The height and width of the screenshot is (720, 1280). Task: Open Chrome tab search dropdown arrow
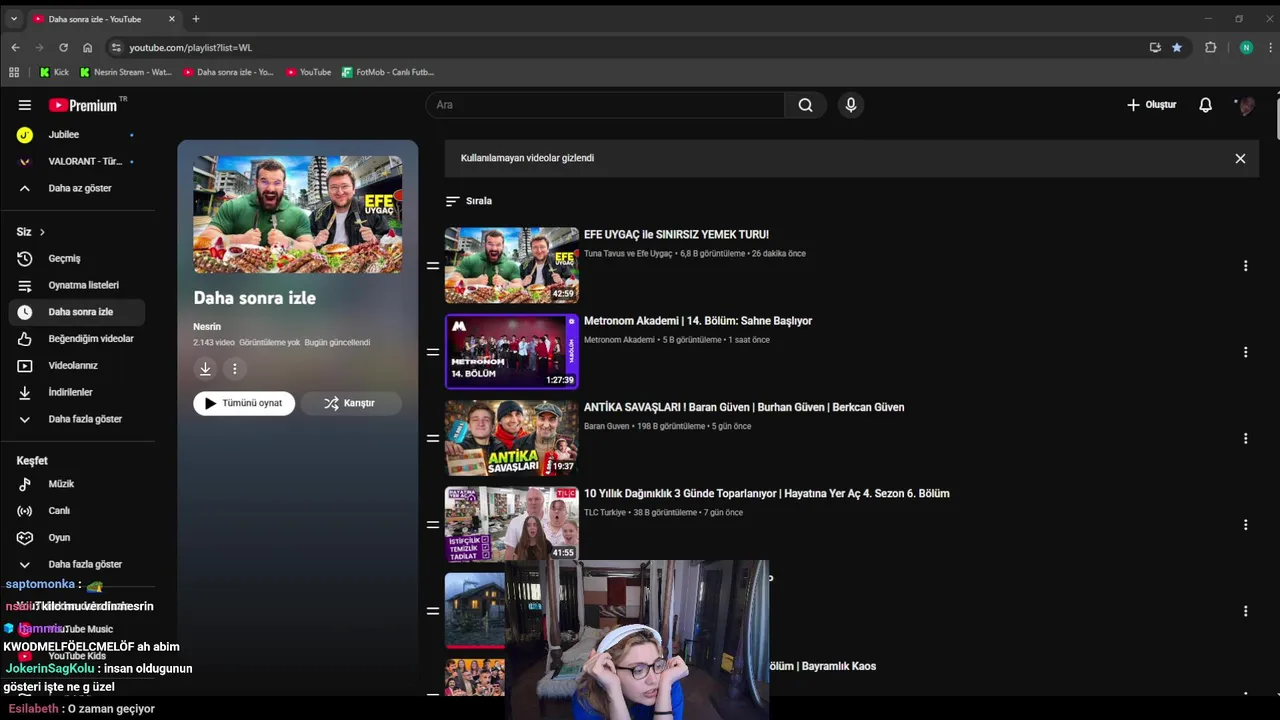pyautogui.click(x=14, y=19)
